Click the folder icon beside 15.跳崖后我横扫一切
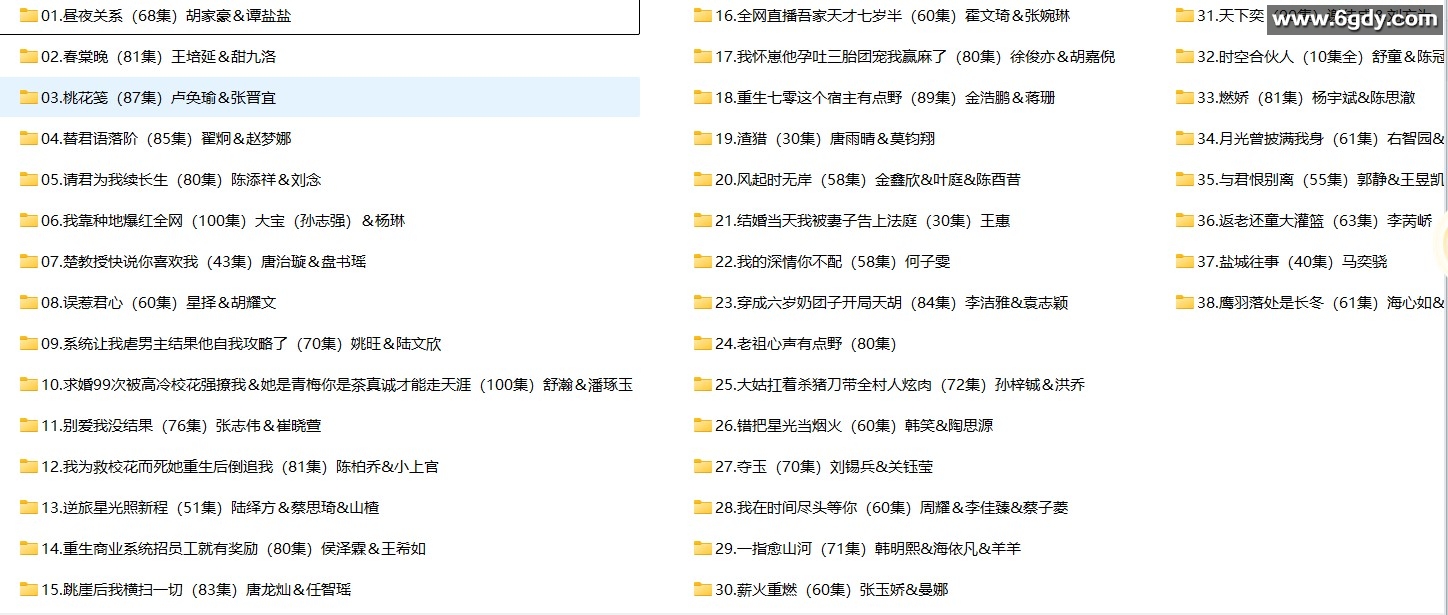Screen dimensions: 1448x615 click(27, 589)
